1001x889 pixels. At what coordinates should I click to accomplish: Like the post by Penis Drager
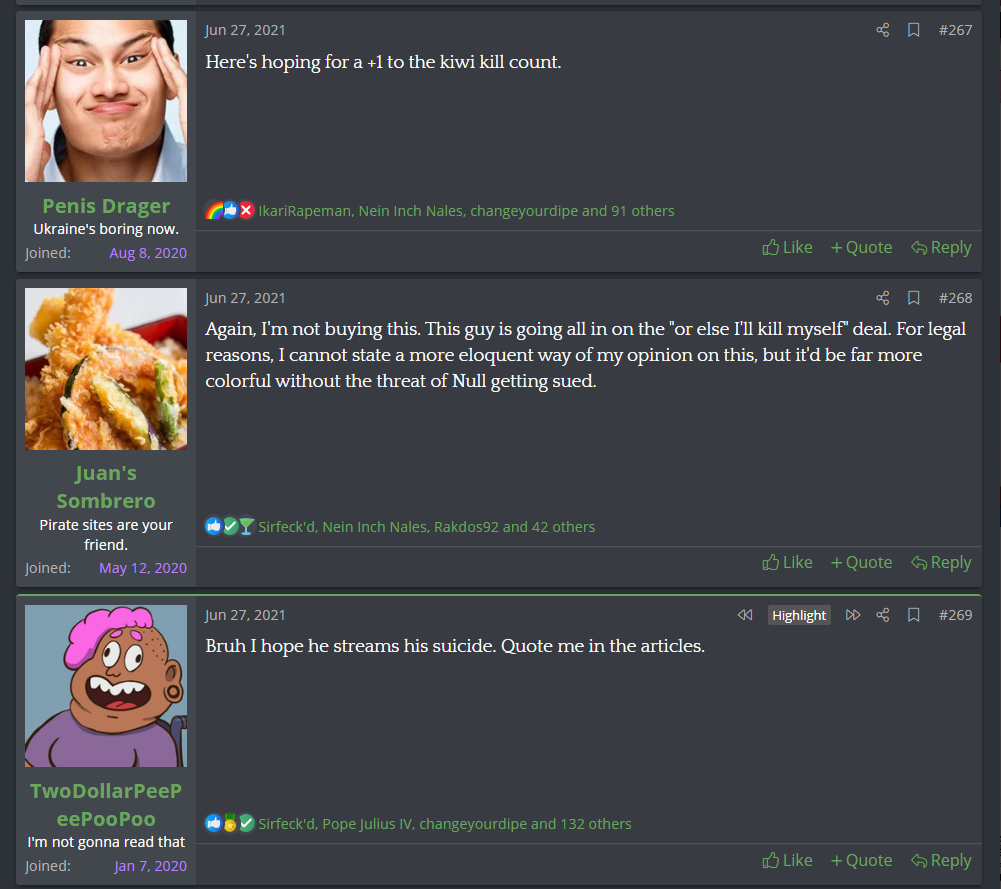787,248
